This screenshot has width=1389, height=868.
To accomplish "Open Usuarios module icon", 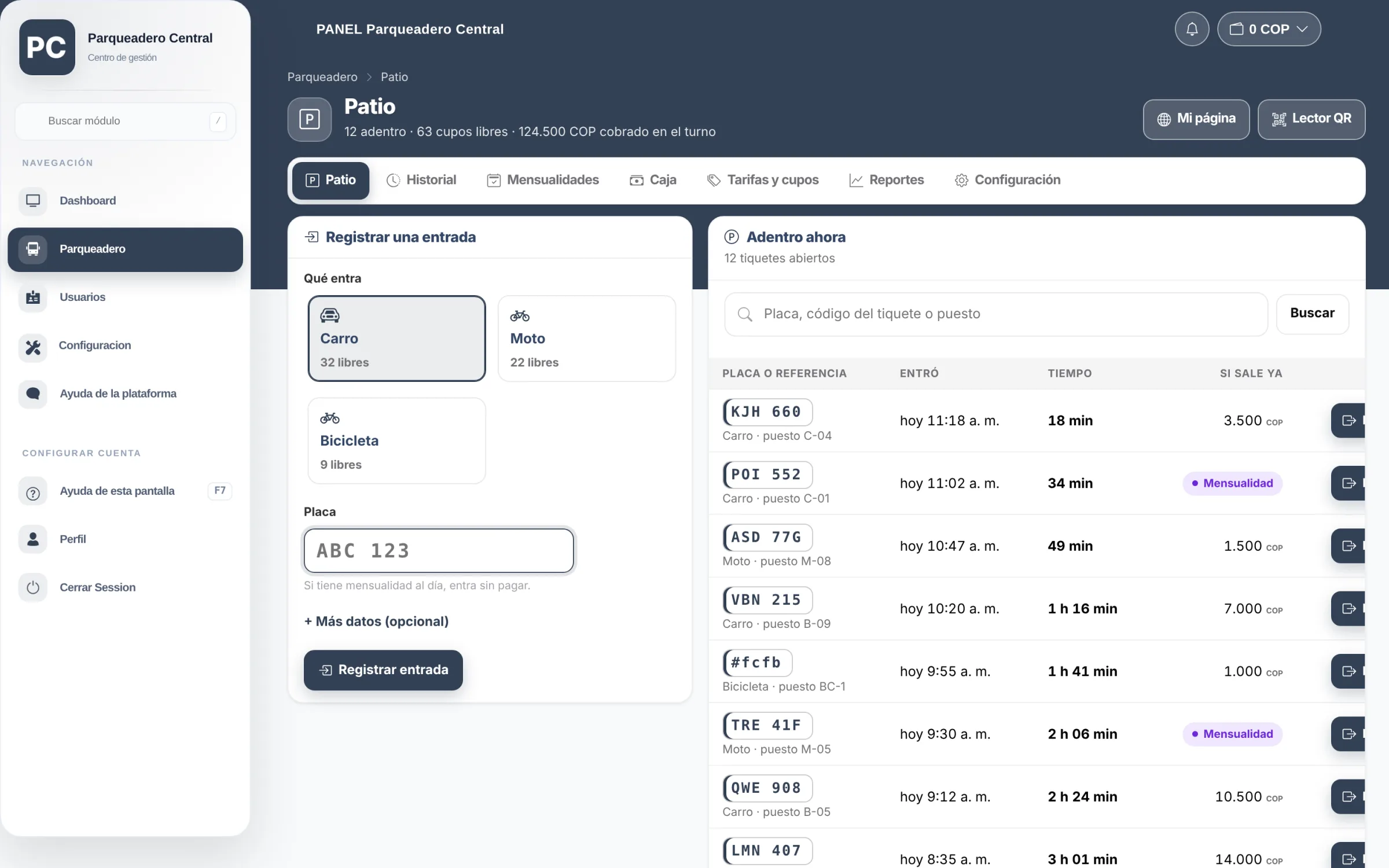I will (x=33, y=297).
